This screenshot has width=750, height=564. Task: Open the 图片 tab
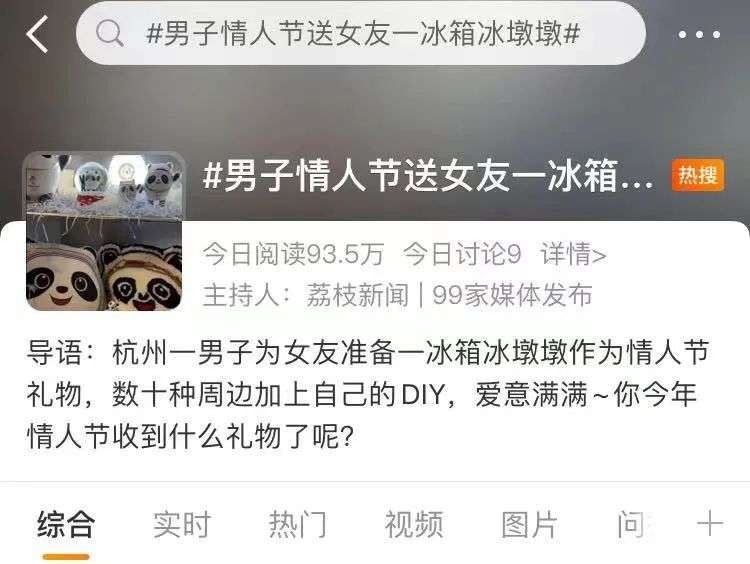[529, 524]
